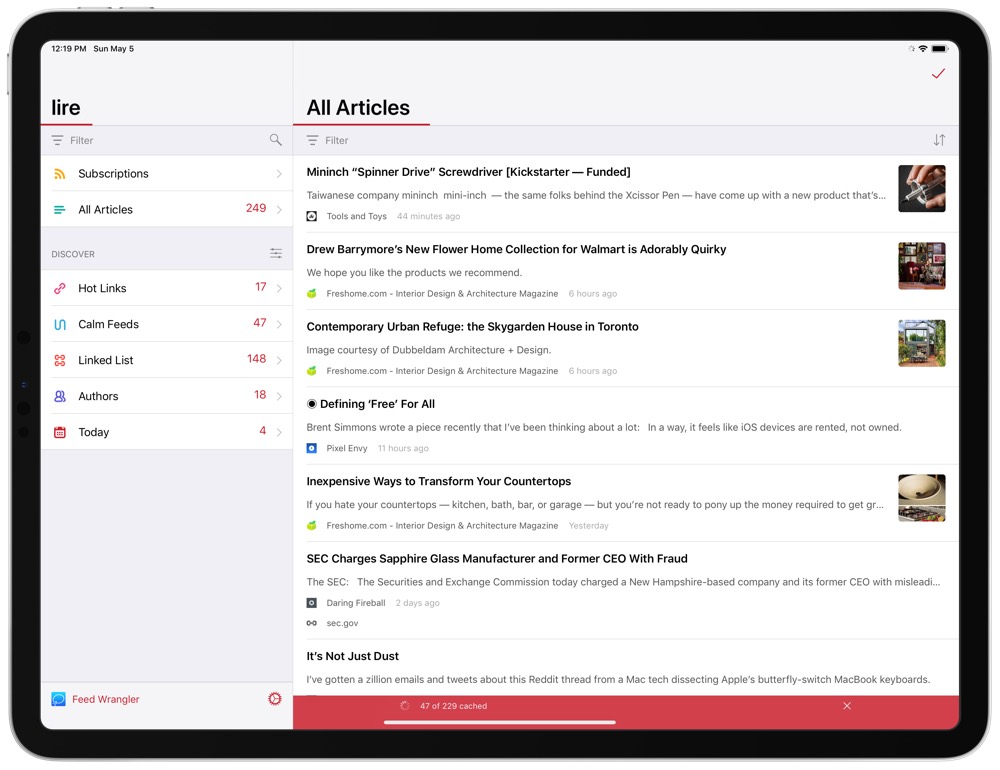
Task: Click the Tools and Toys feed icon
Action: click(312, 216)
